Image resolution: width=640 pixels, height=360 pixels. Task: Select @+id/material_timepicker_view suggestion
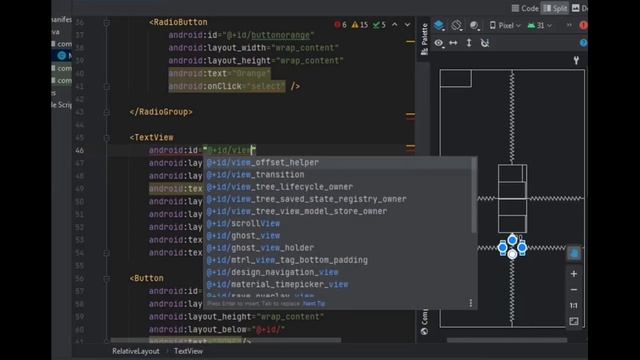click(x=337, y=284)
